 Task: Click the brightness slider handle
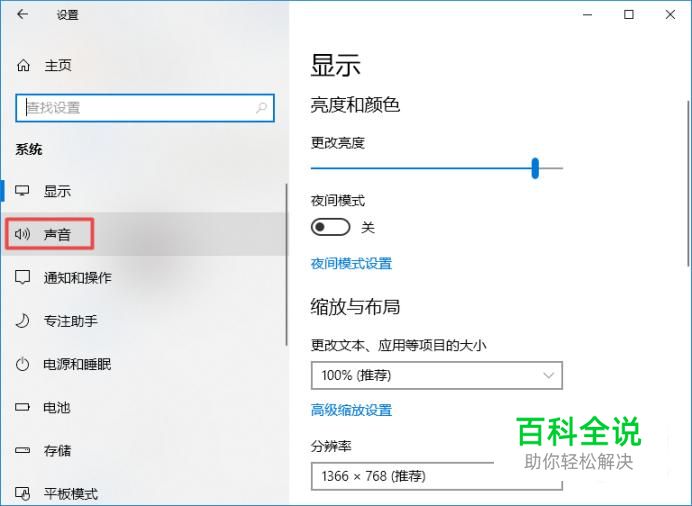coord(535,168)
